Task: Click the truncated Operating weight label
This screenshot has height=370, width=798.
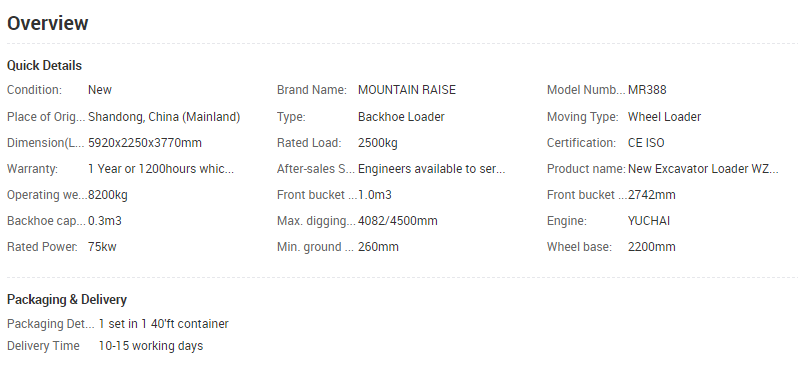Action: pos(47,195)
